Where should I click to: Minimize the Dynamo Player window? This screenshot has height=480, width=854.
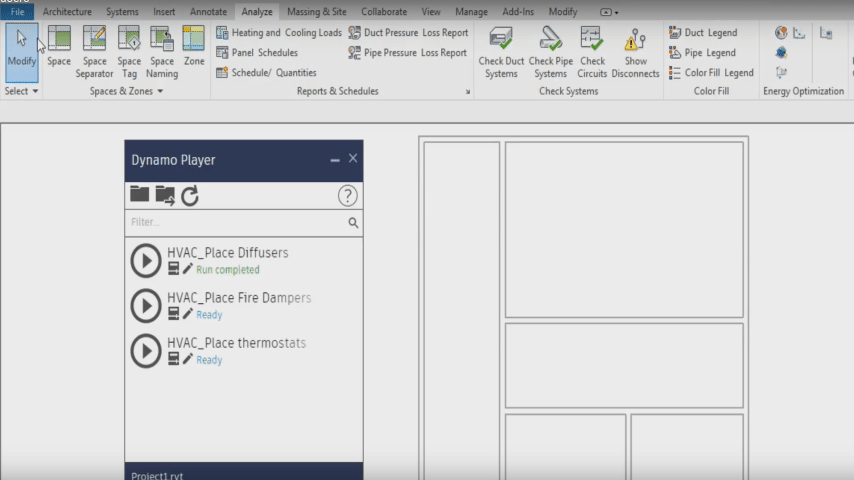point(335,160)
